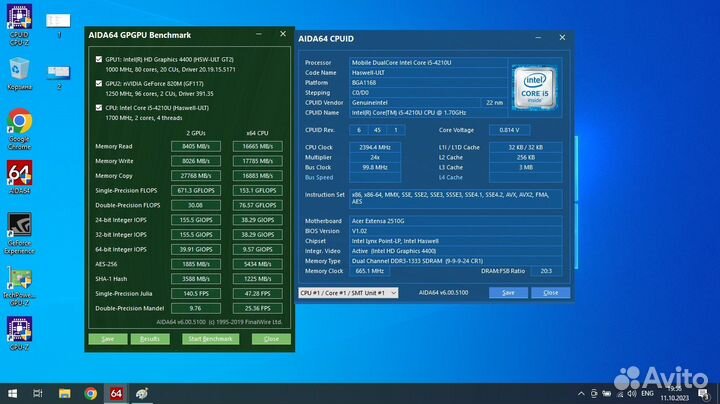Viewport: 720px width, 404px height.
Task: Click the Instruction Set list field
Action: [455, 198]
